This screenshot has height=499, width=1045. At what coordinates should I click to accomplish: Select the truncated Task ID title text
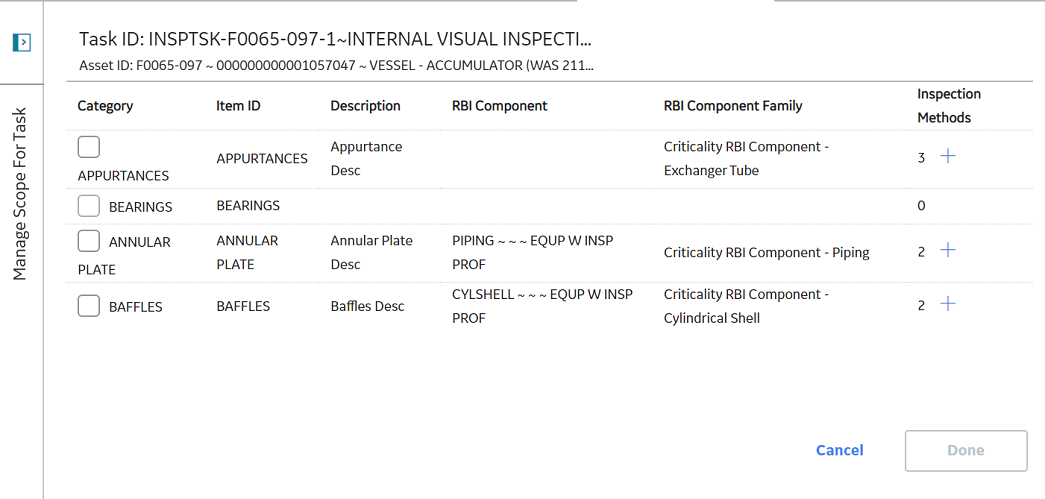pyautogui.click(x=335, y=39)
